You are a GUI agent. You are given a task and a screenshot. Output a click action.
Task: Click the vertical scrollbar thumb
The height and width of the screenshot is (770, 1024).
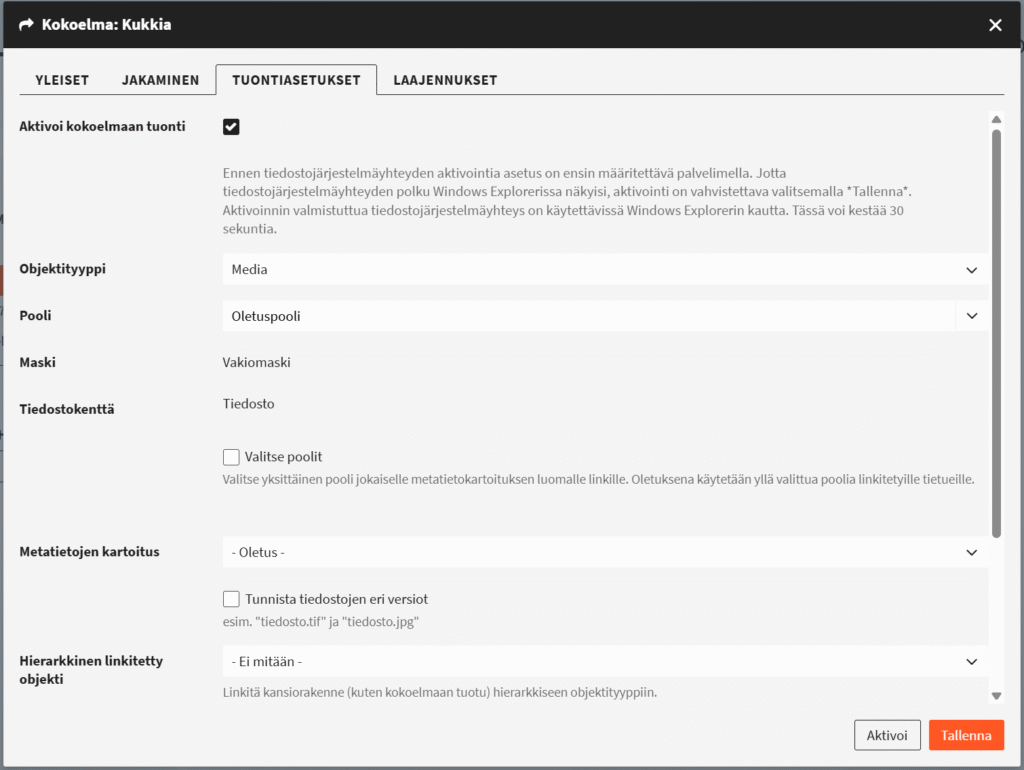coord(996,333)
